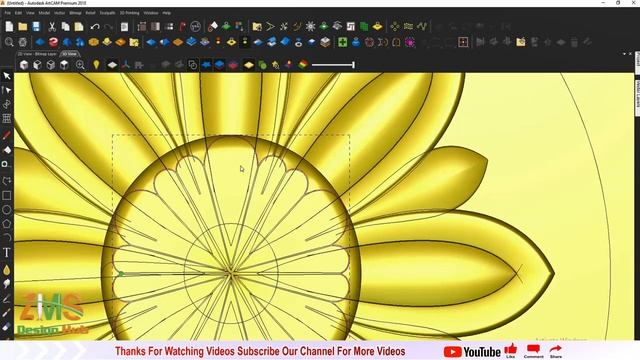Switch to the 2D View Bitmap Layer tab

(37, 54)
